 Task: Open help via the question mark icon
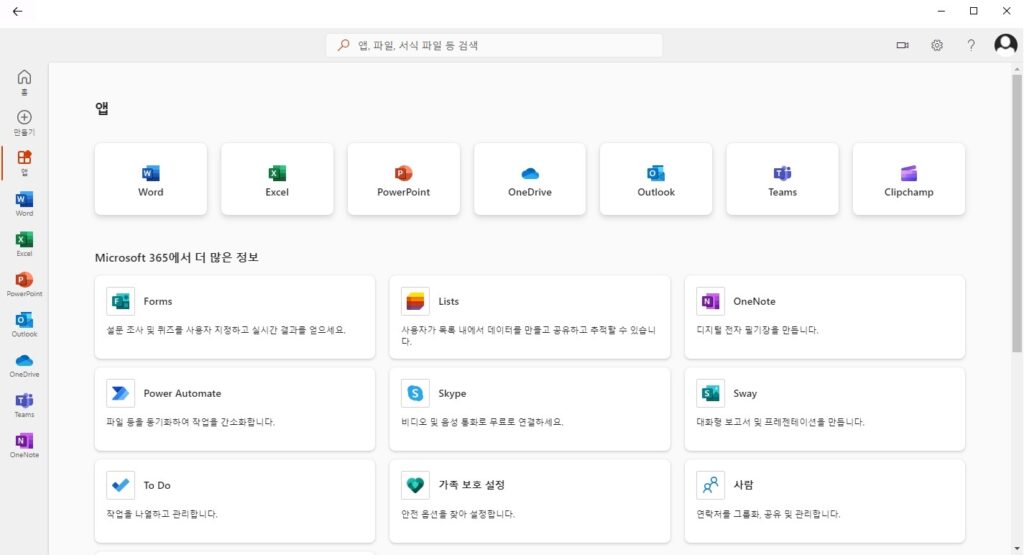pyautogui.click(x=971, y=45)
